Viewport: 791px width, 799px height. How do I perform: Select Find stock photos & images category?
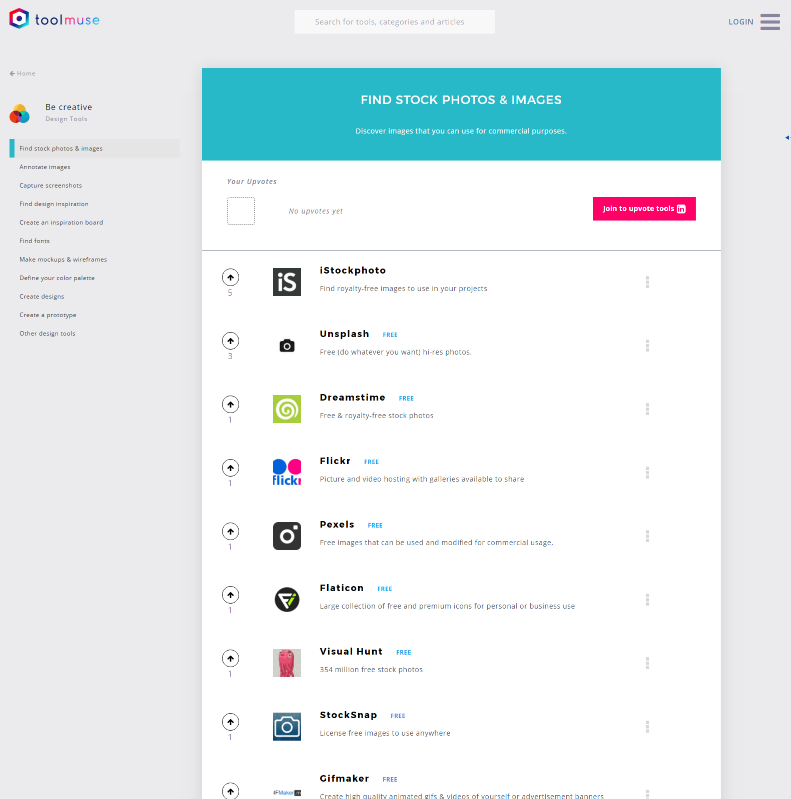[x=95, y=148]
